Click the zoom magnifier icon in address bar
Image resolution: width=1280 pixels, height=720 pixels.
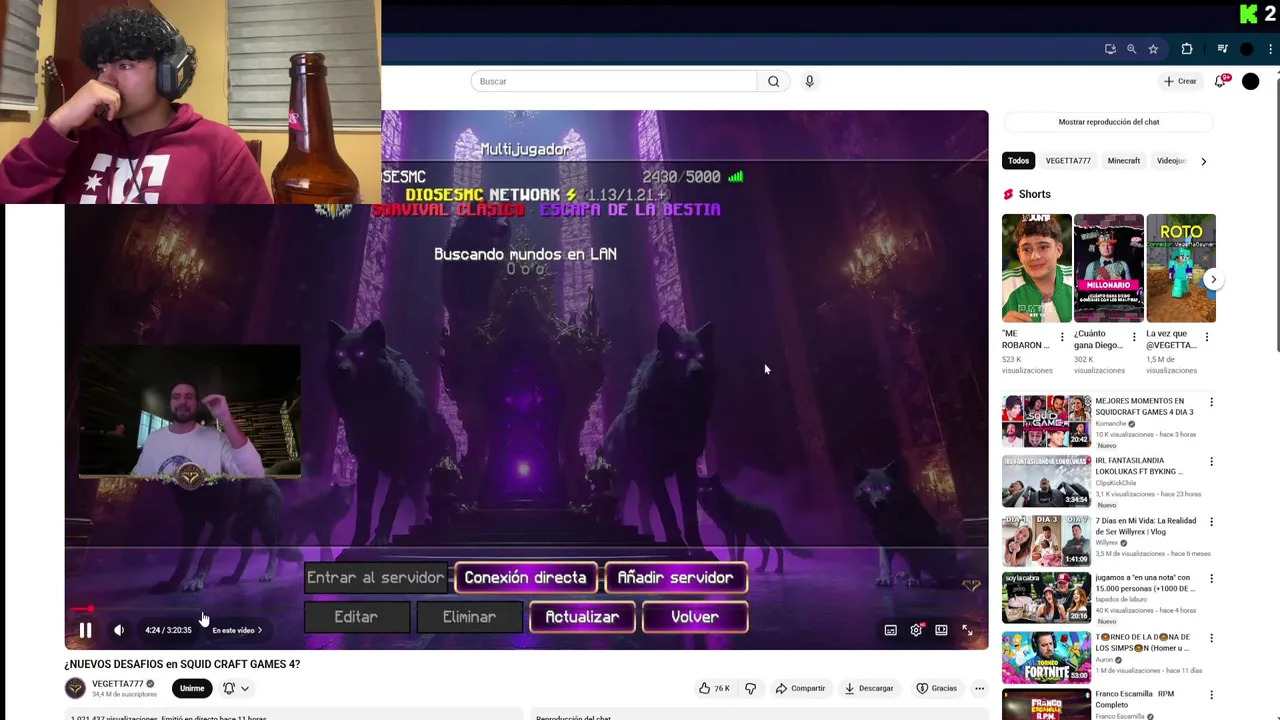point(1131,49)
